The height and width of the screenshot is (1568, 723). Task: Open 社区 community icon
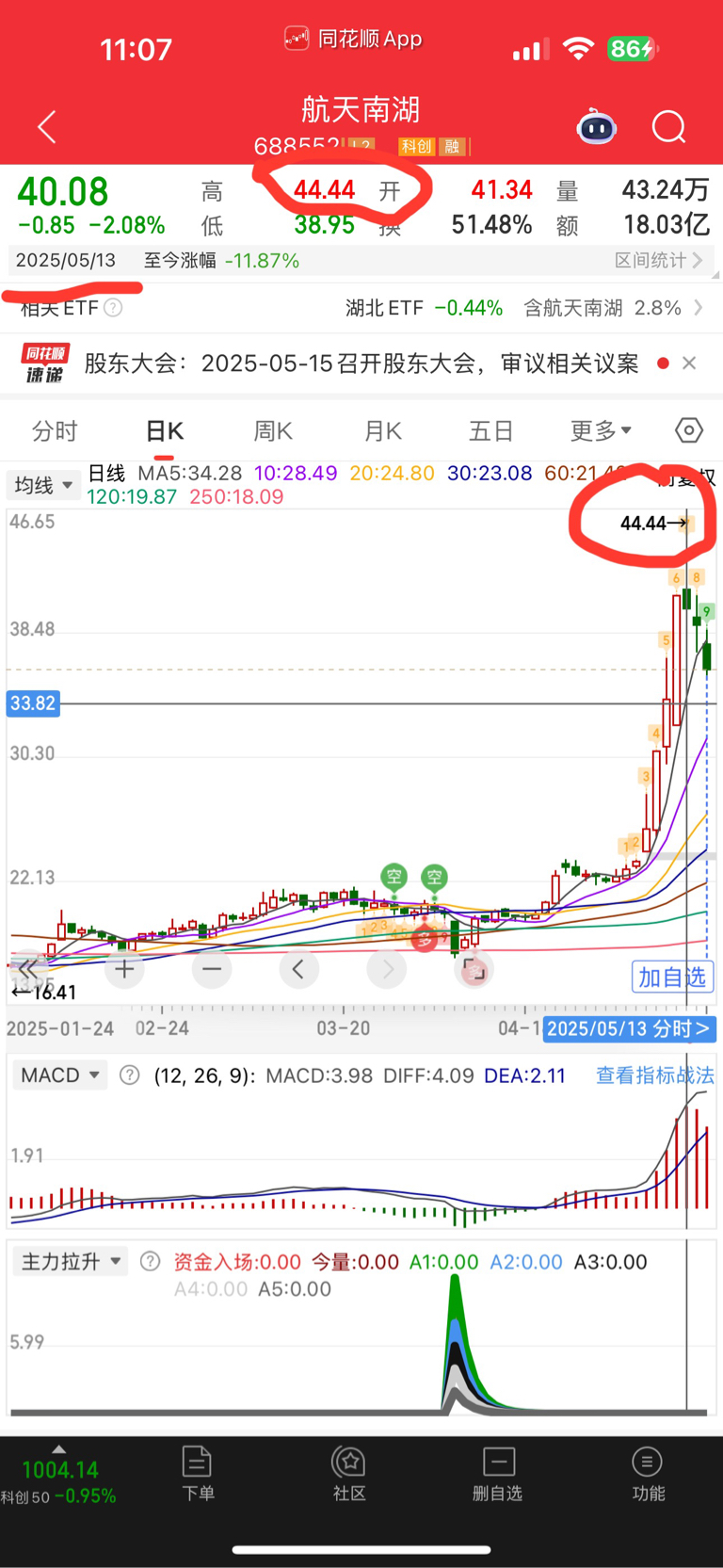[x=349, y=1474]
